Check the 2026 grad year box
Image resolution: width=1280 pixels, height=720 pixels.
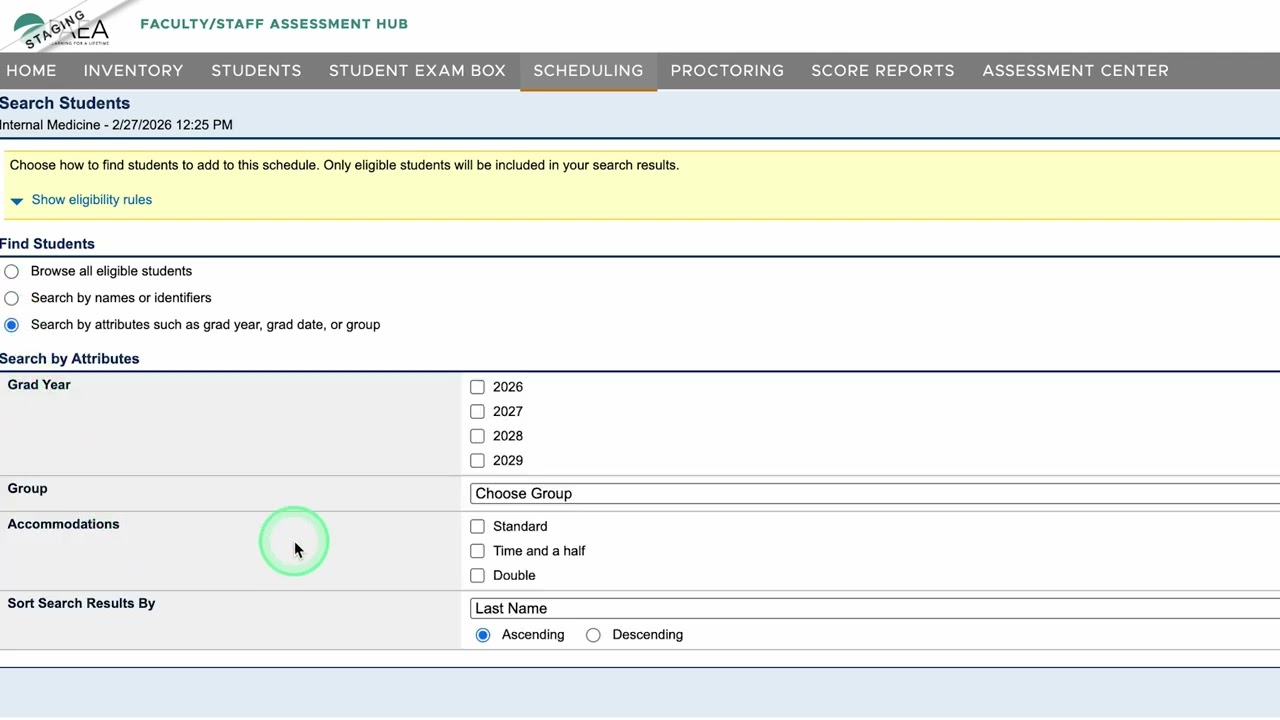pyautogui.click(x=477, y=387)
